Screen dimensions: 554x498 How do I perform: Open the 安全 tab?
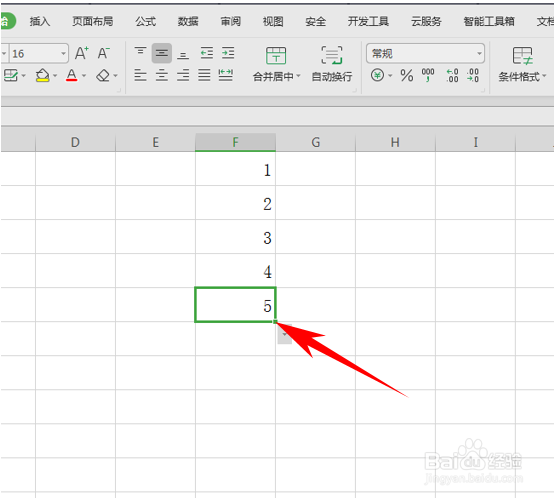point(316,22)
